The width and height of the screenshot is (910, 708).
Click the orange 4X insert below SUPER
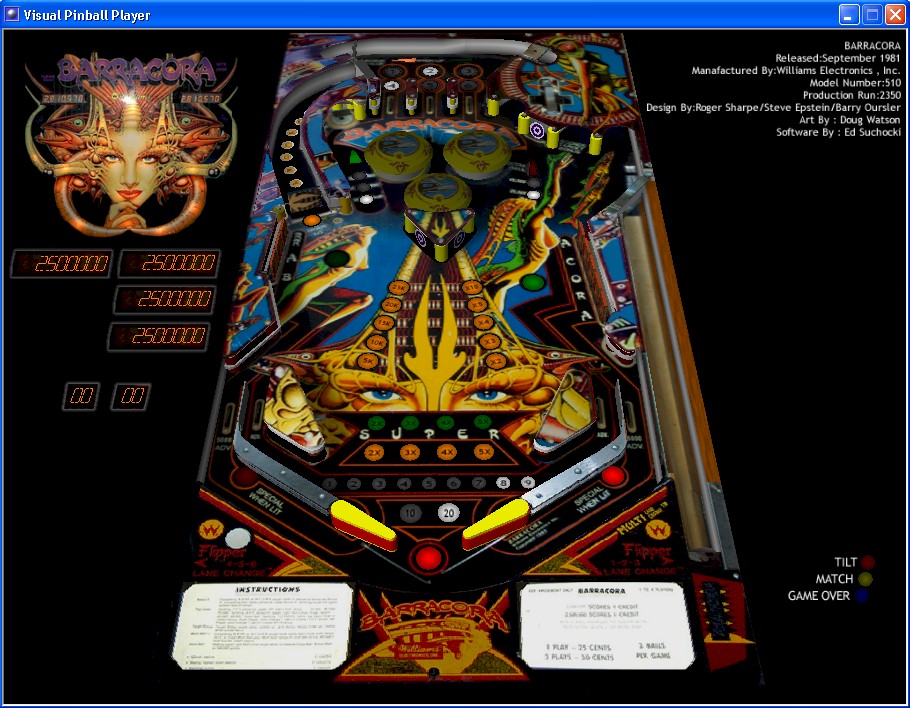[446, 451]
